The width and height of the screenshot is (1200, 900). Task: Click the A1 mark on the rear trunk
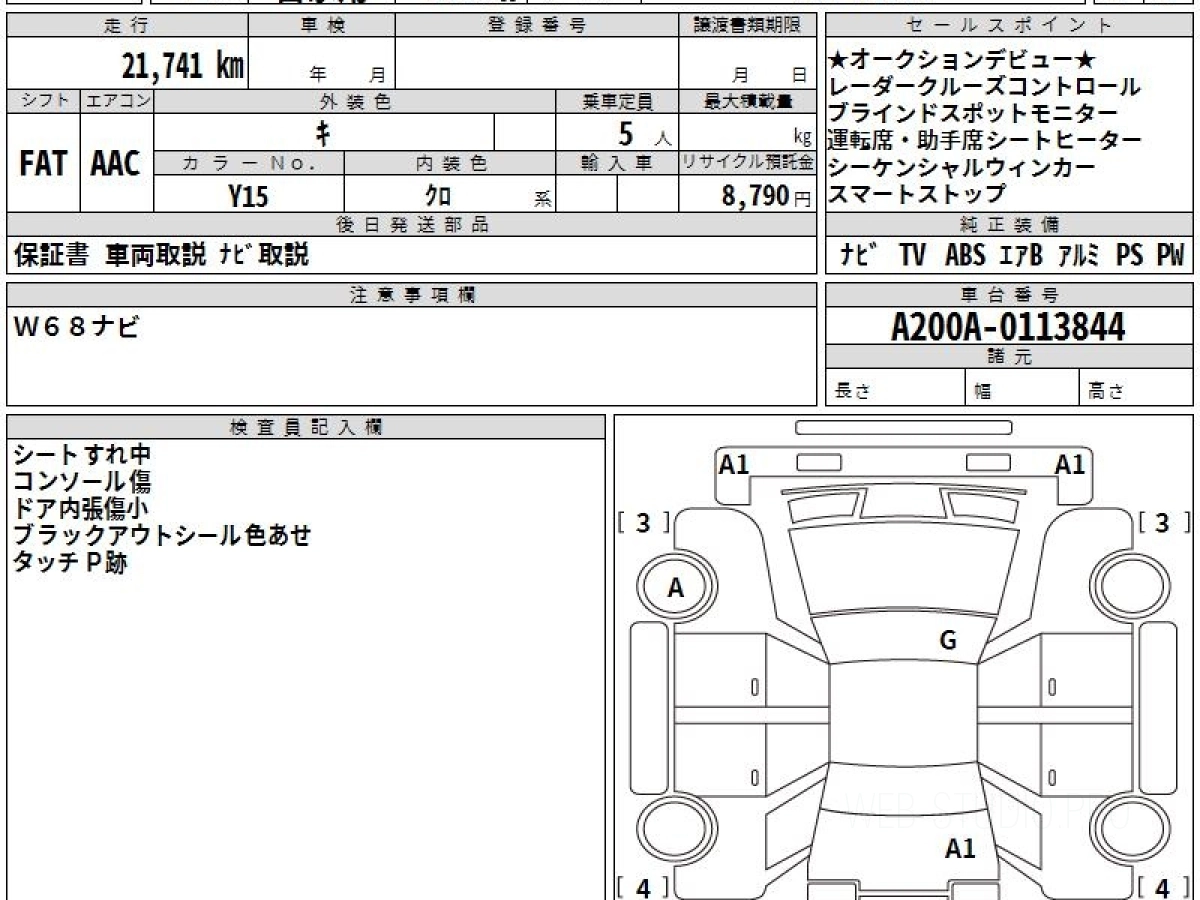[960, 849]
